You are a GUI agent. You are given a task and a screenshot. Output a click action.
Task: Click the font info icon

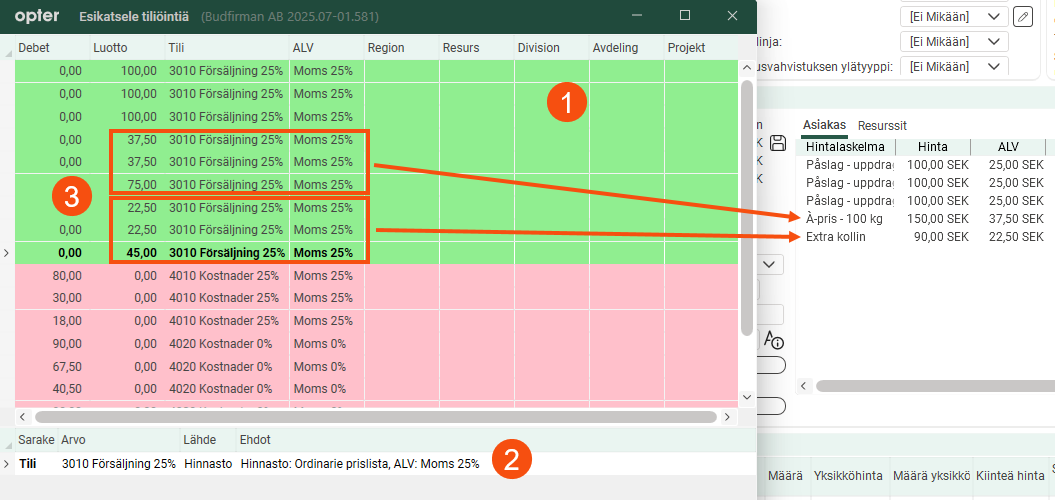[x=773, y=339]
